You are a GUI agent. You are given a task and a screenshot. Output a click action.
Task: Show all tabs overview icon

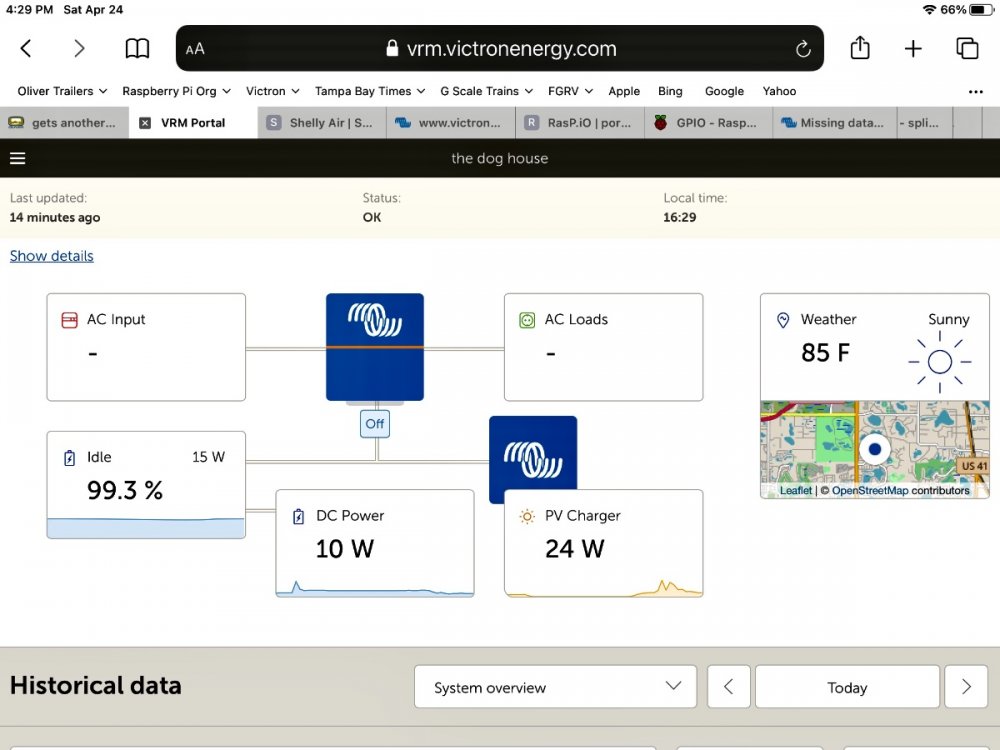click(x=966, y=48)
